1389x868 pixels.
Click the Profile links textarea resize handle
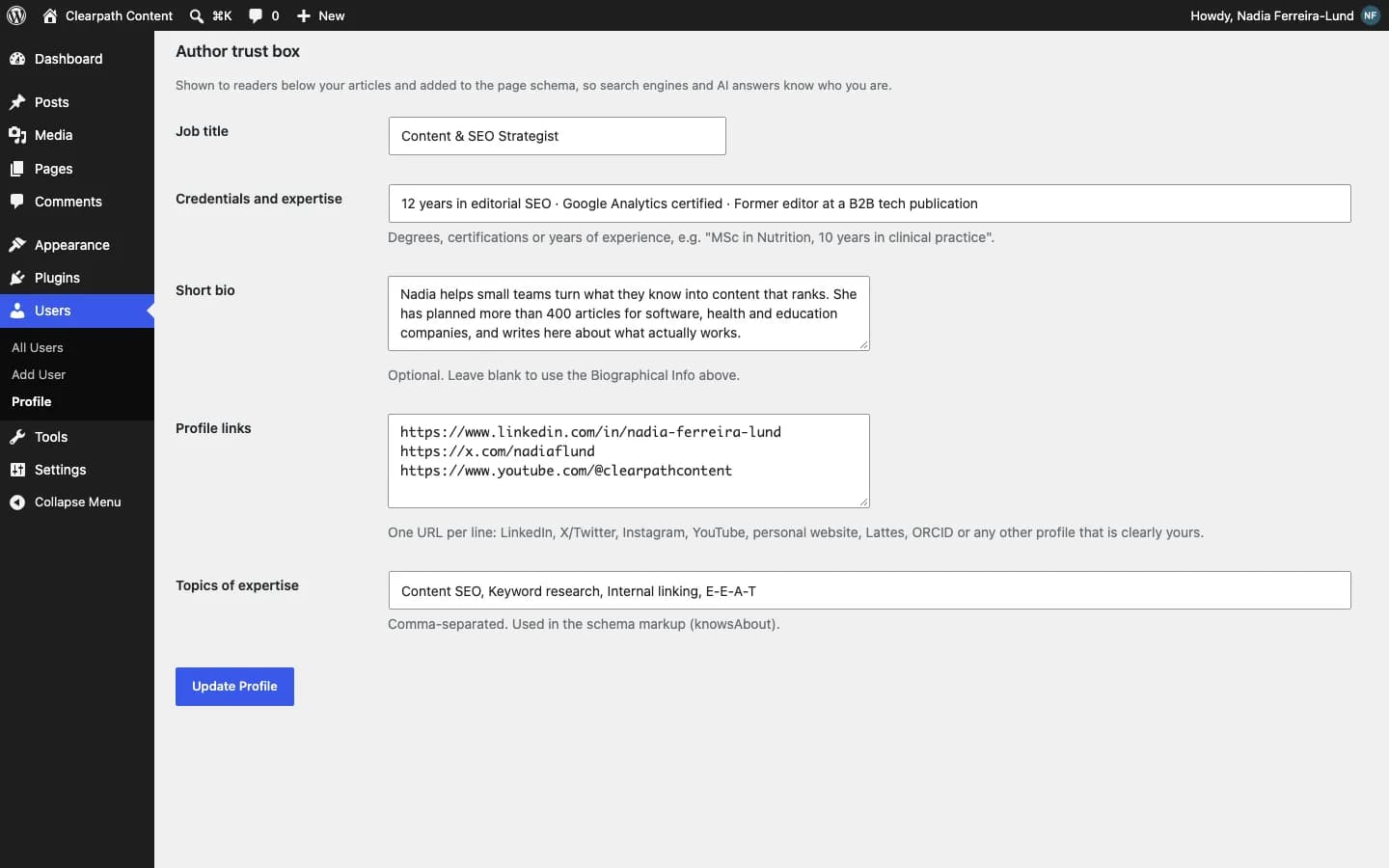(x=863, y=502)
